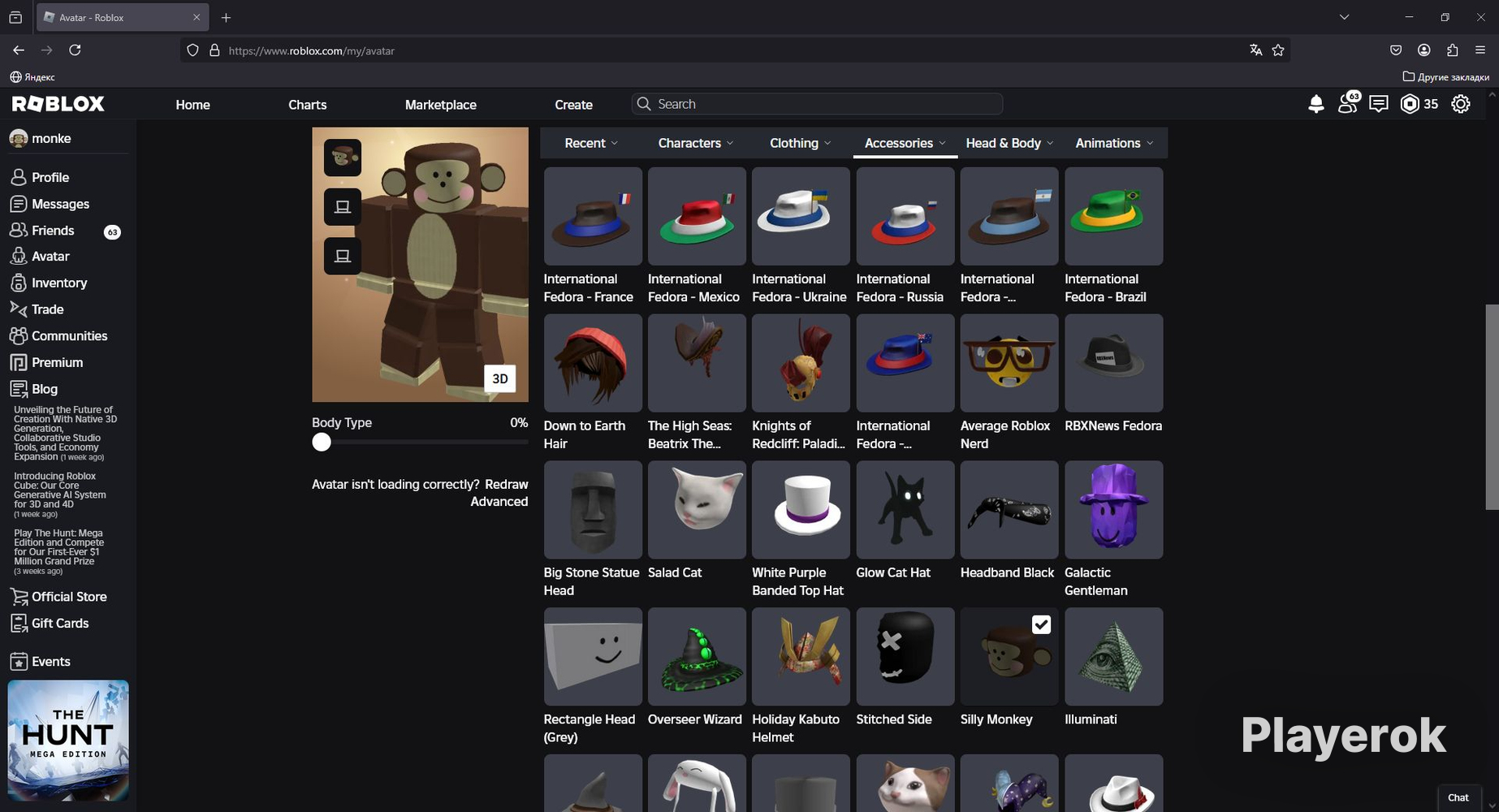1499x812 pixels.
Task: Open friend requests icon in header
Action: 1348,103
